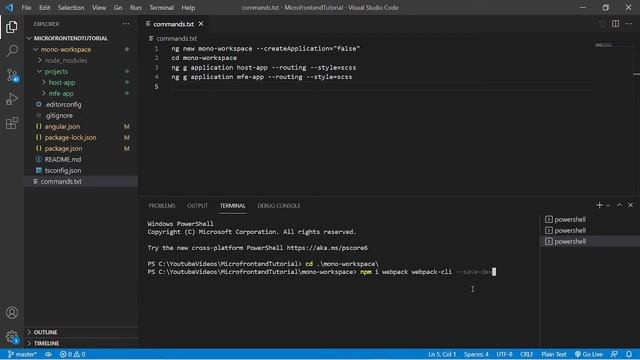The height and width of the screenshot is (360, 640).
Task: Close the terminal panel
Action: (x=630, y=205)
